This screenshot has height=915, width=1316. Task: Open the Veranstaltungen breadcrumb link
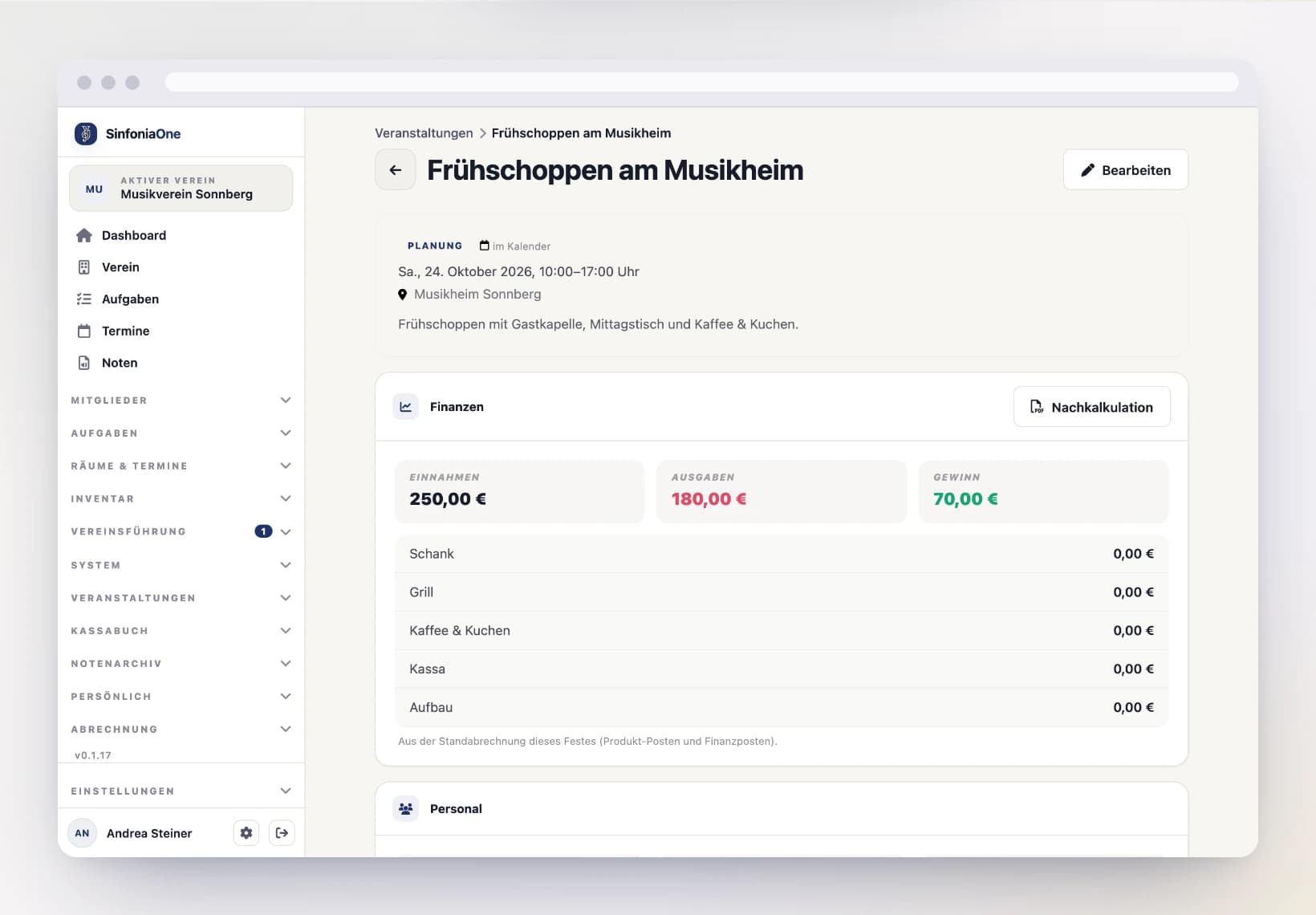[x=424, y=133]
